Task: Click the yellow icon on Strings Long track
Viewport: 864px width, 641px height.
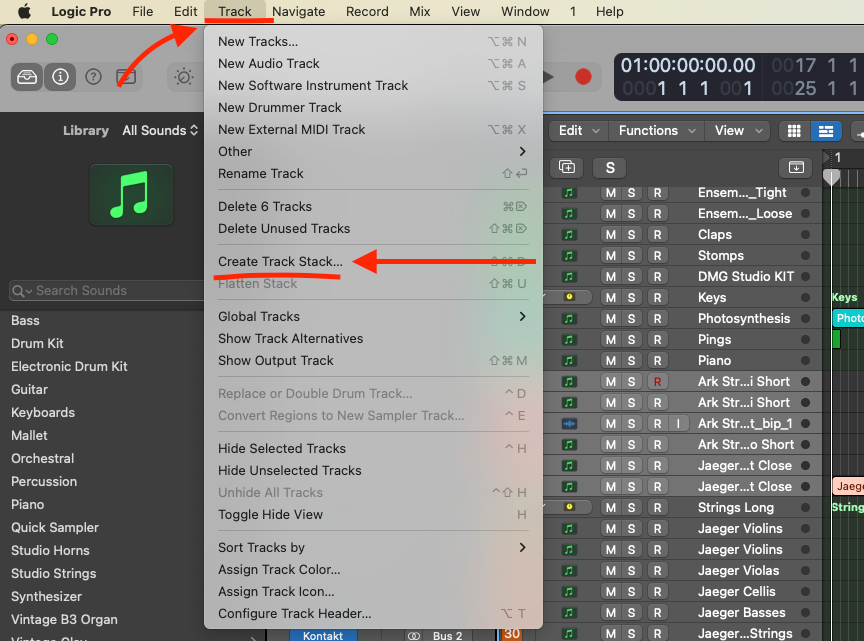Action: tap(569, 507)
